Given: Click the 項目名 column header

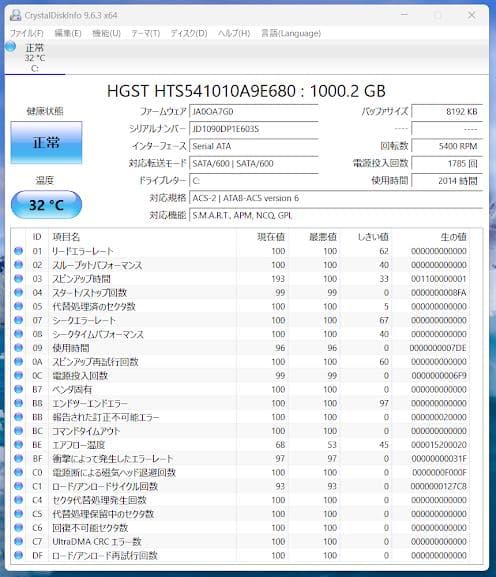Looking at the screenshot, I should 66,237.
